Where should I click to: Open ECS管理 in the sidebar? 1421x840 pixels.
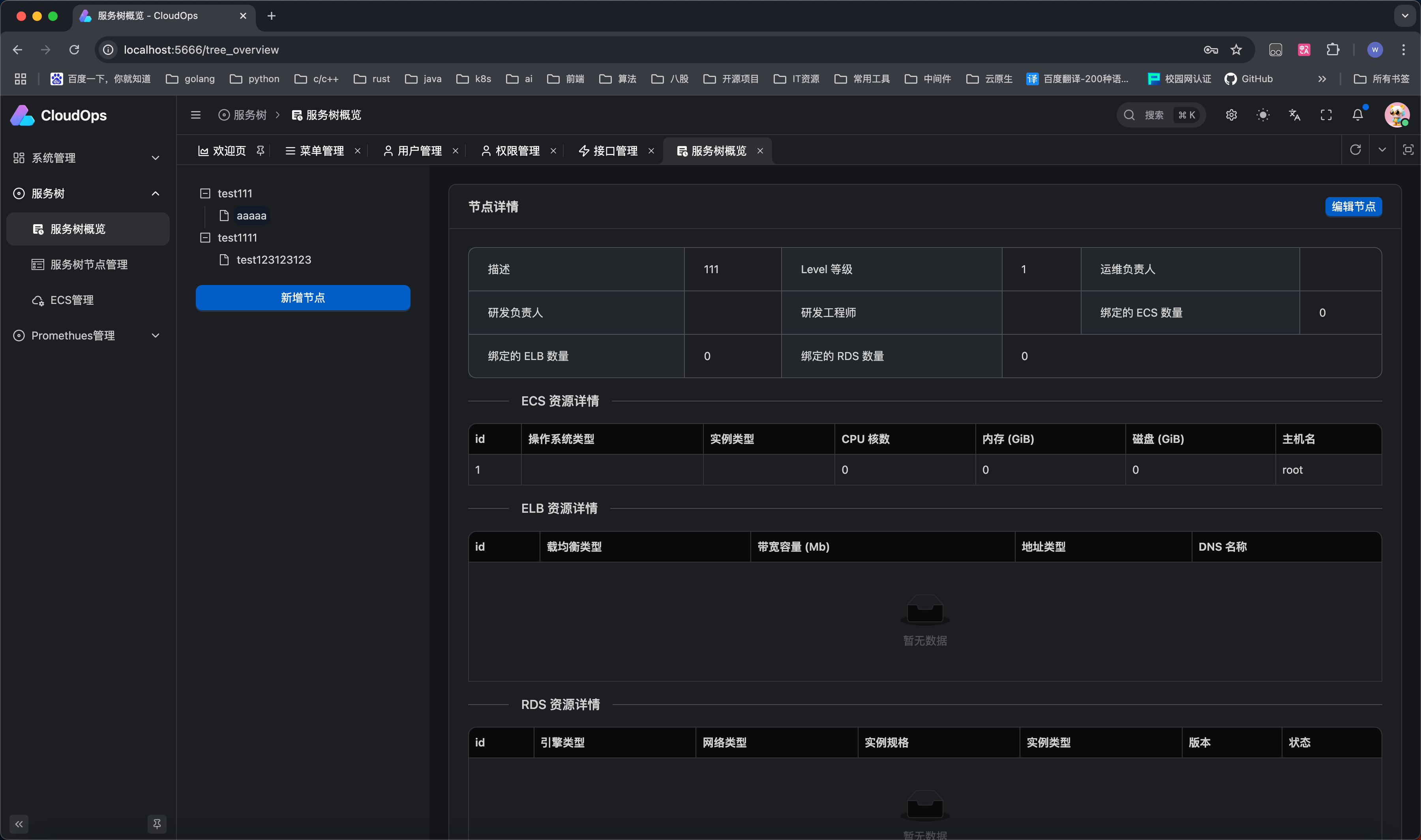(88, 300)
